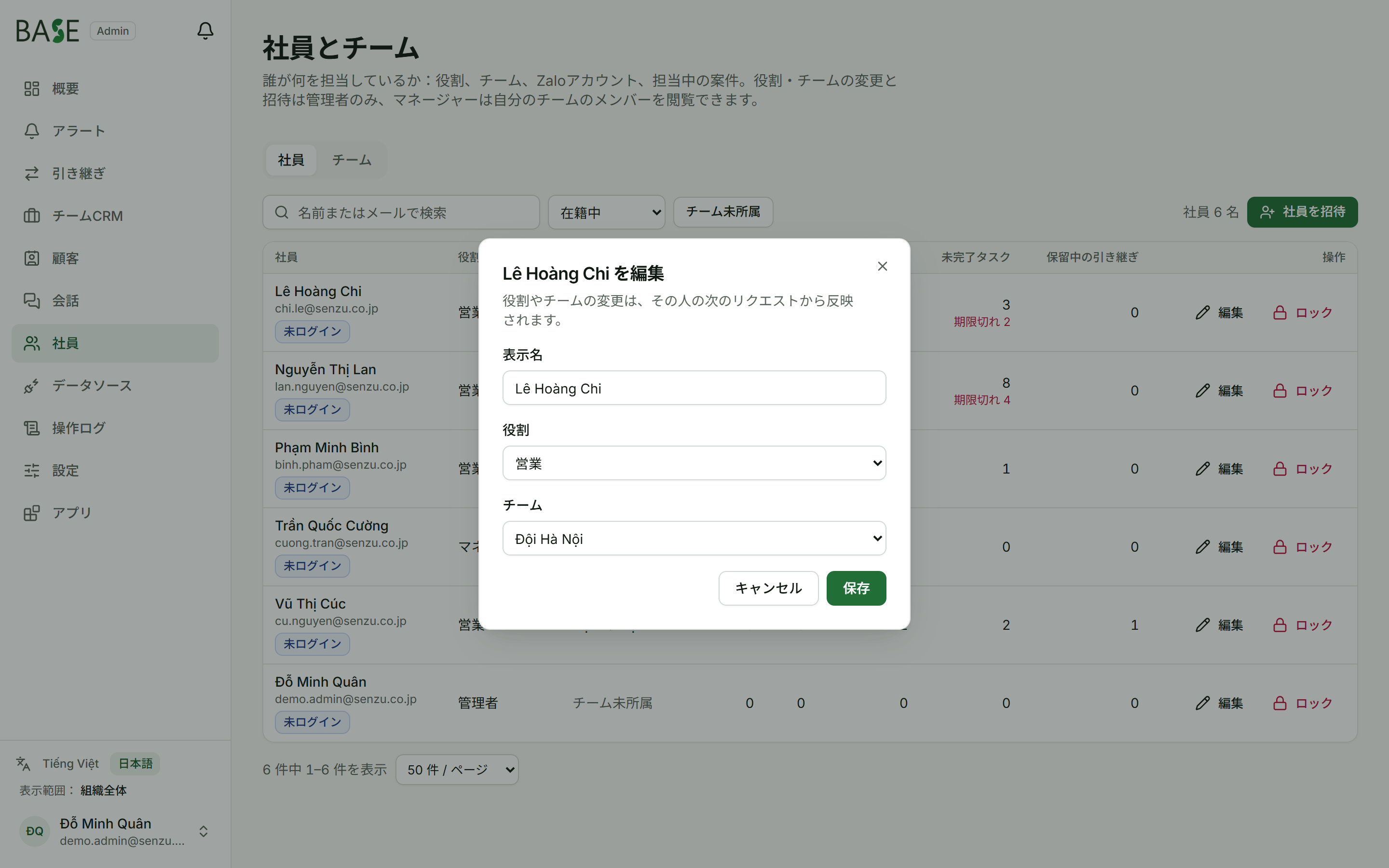Click 編集 edit for Đỗ Minh Quân

pyautogui.click(x=1219, y=703)
